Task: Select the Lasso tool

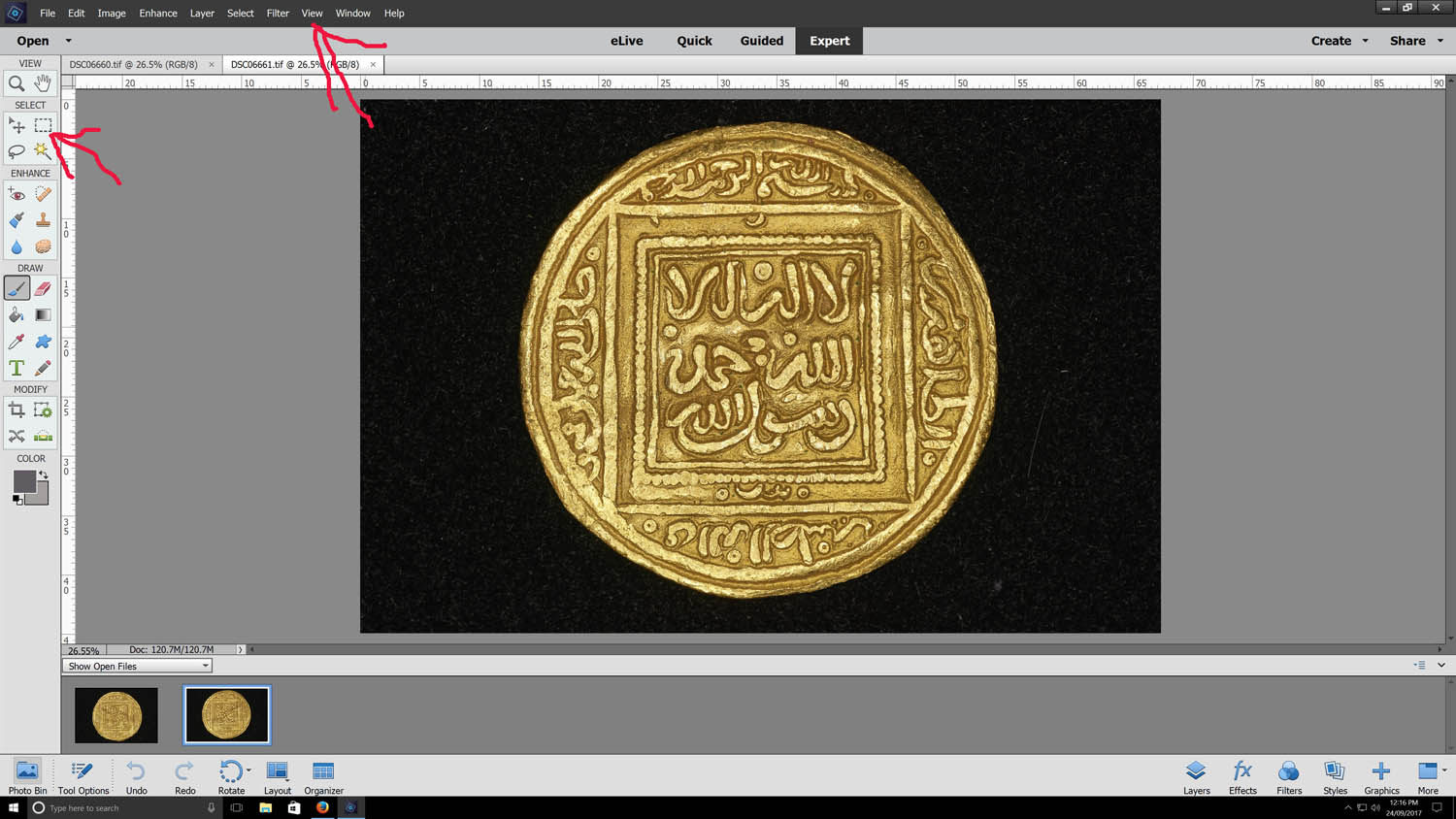Action: pos(17,151)
